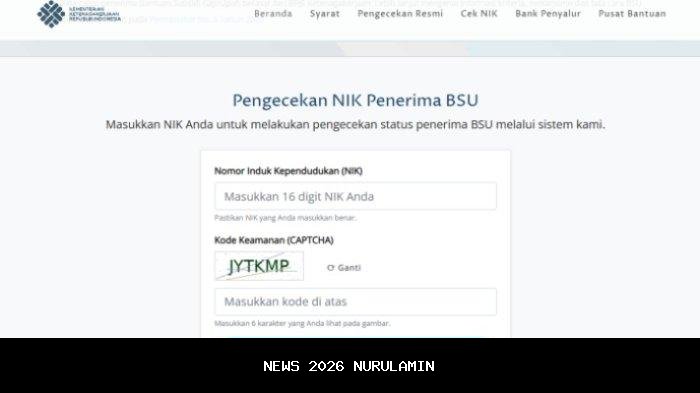Open Pusat Bantuan menu item

pos(632,14)
